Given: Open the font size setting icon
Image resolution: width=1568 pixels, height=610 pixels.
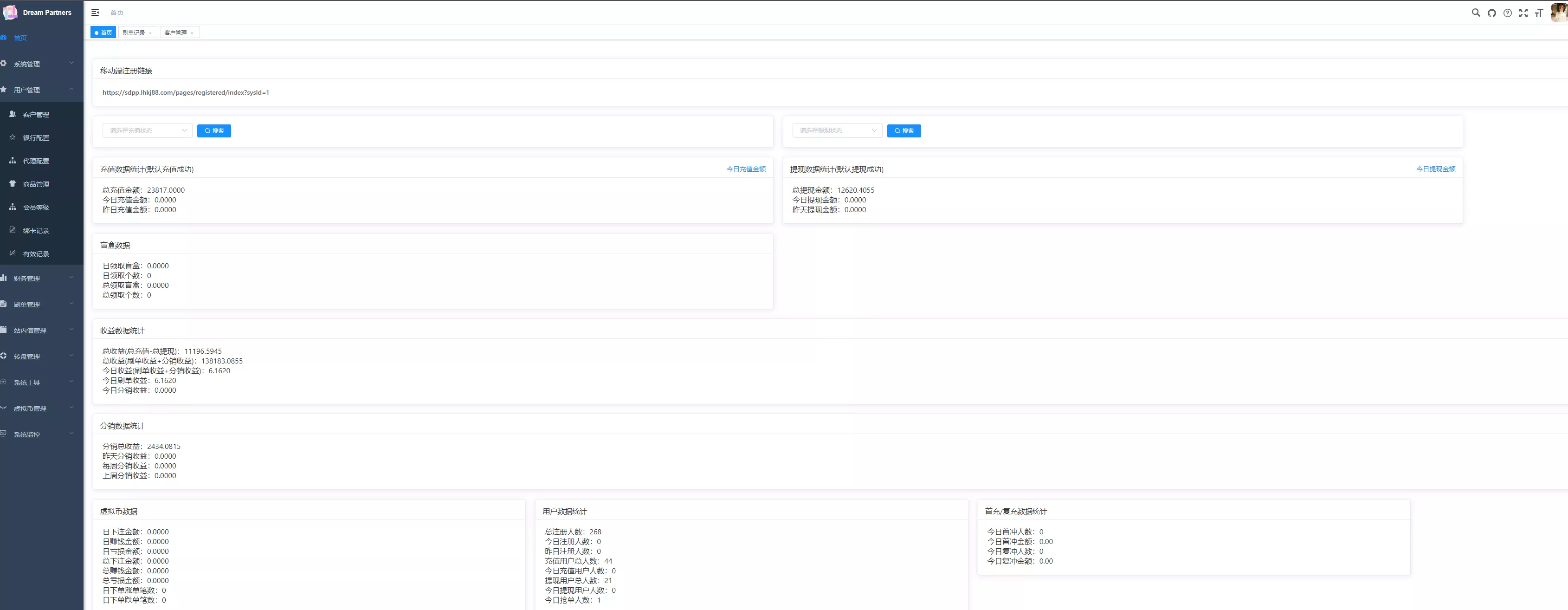Looking at the screenshot, I should tap(1539, 13).
